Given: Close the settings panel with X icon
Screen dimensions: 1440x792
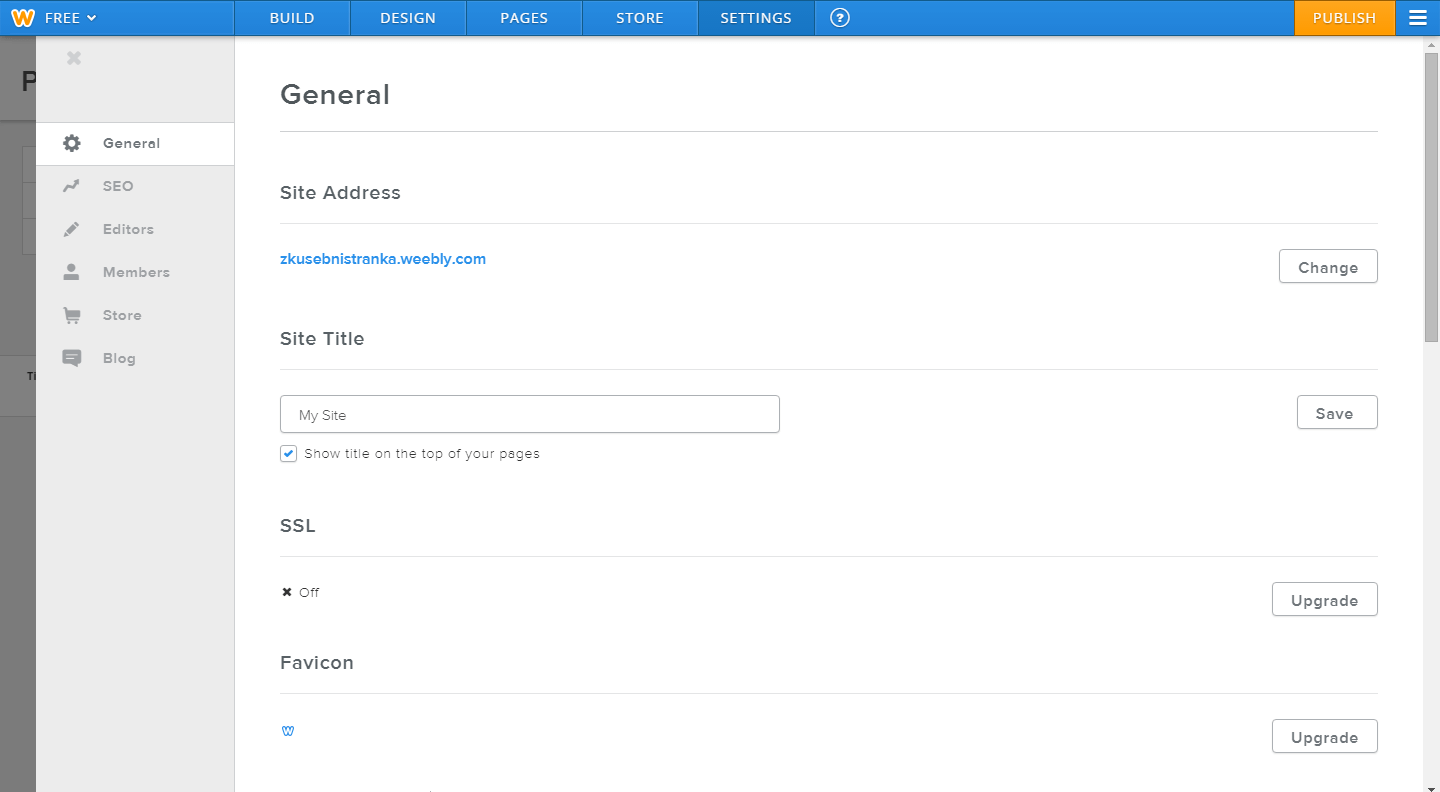Looking at the screenshot, I should coord(74,59).
